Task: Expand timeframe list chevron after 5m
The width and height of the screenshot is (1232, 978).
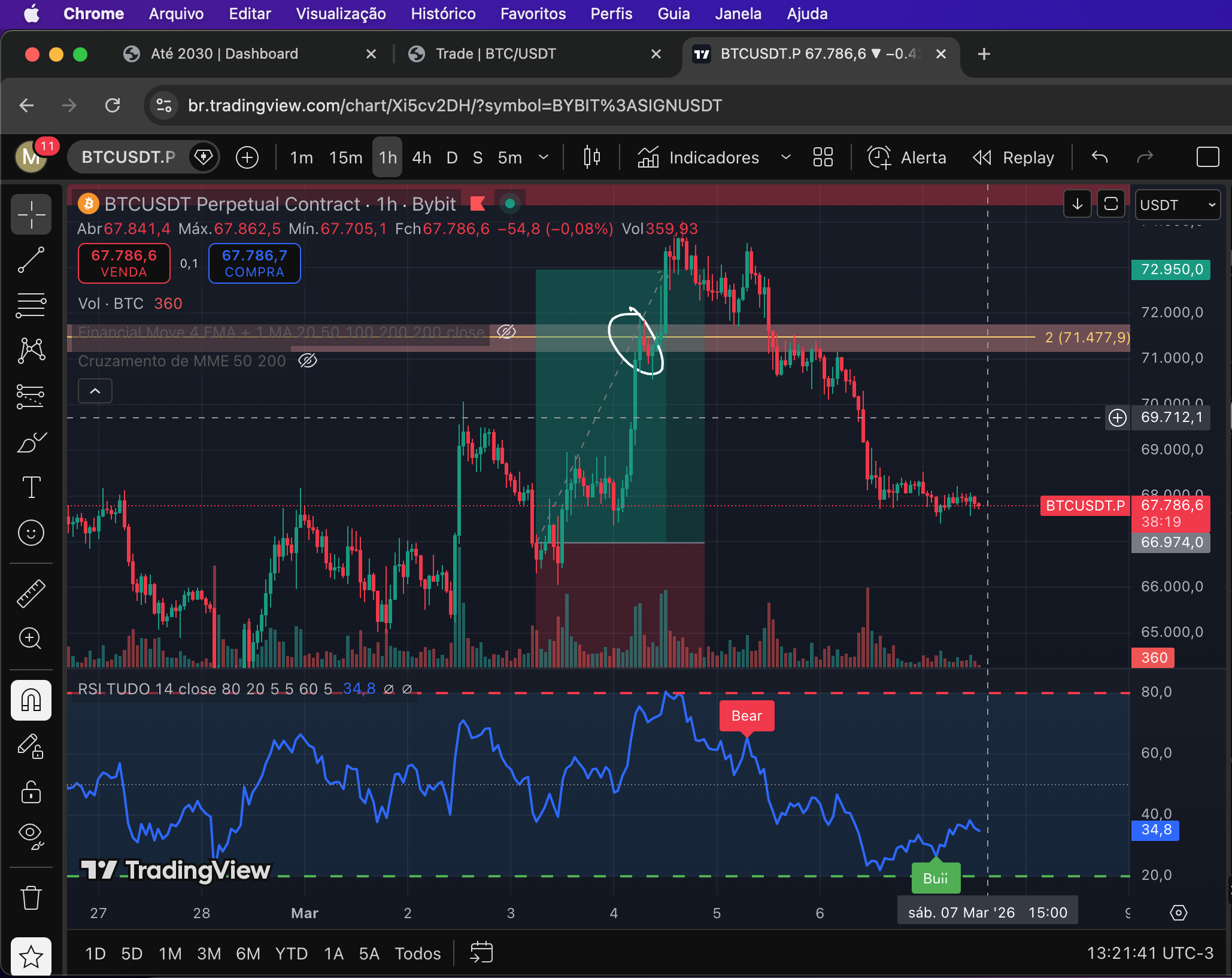Action: tap(544, 157)
